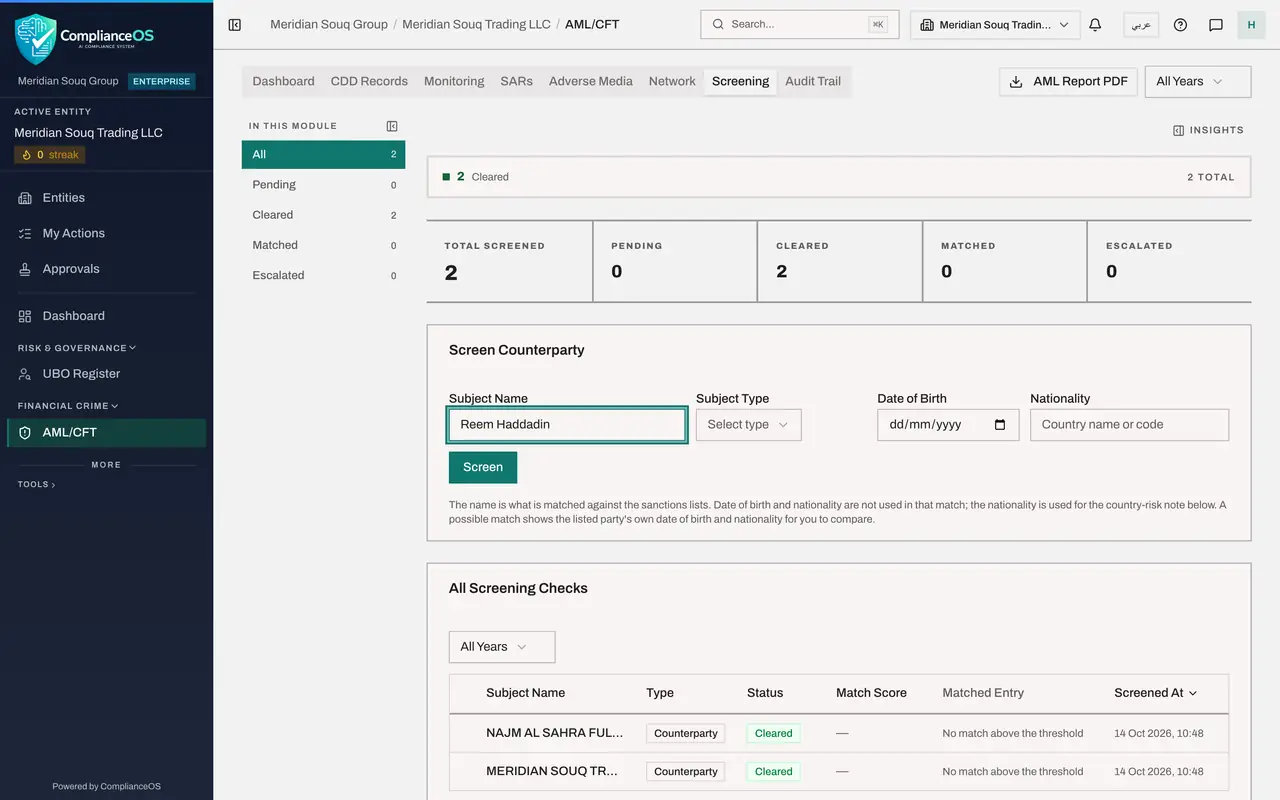Screen dimensions: 1280x800
Task: Collapse the In This Module panel
Action: (392, 126)
